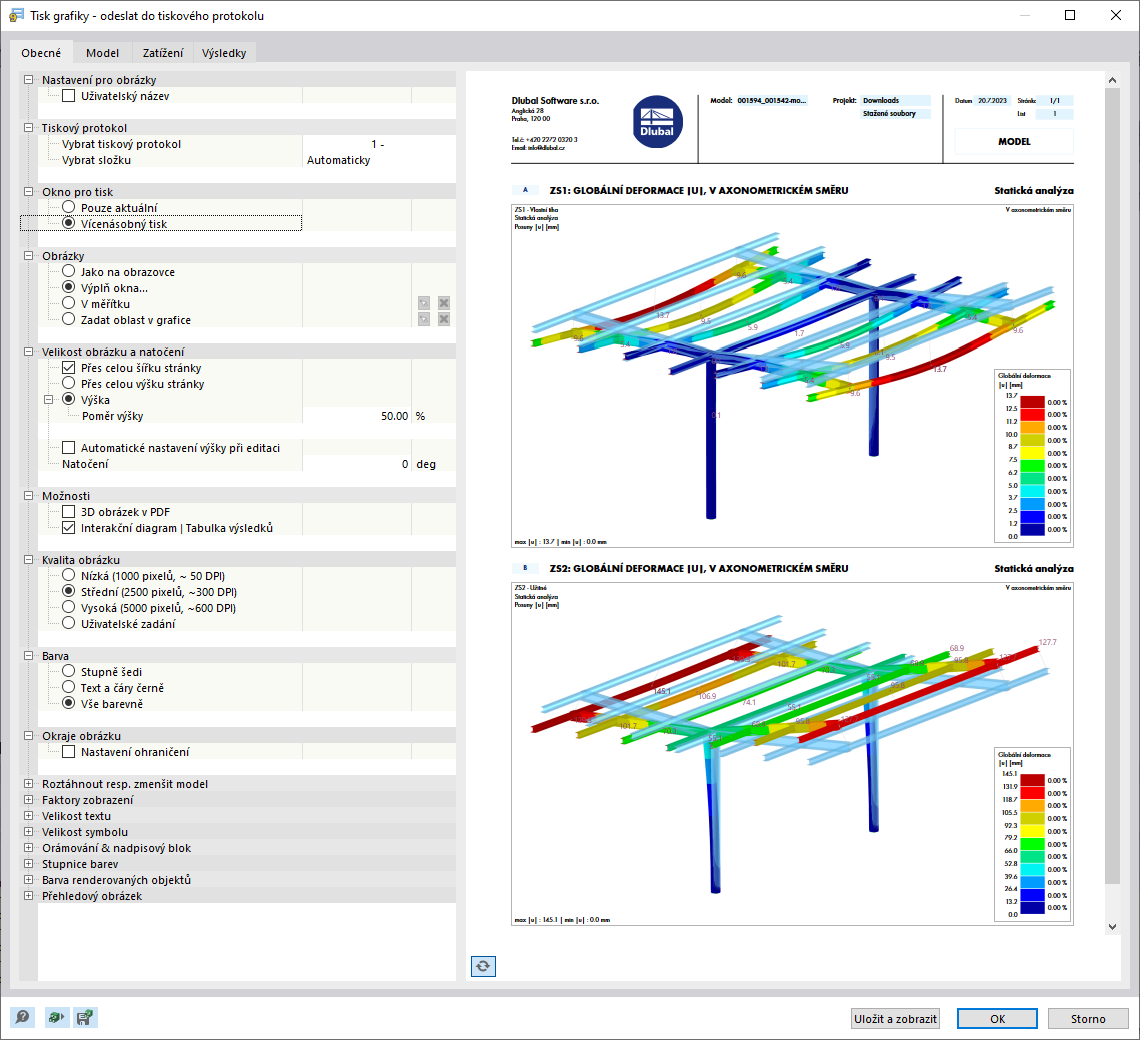1140x1040 pixels.
Task: Click the dialog title bar icon
Action: click(x=16, y=15)
